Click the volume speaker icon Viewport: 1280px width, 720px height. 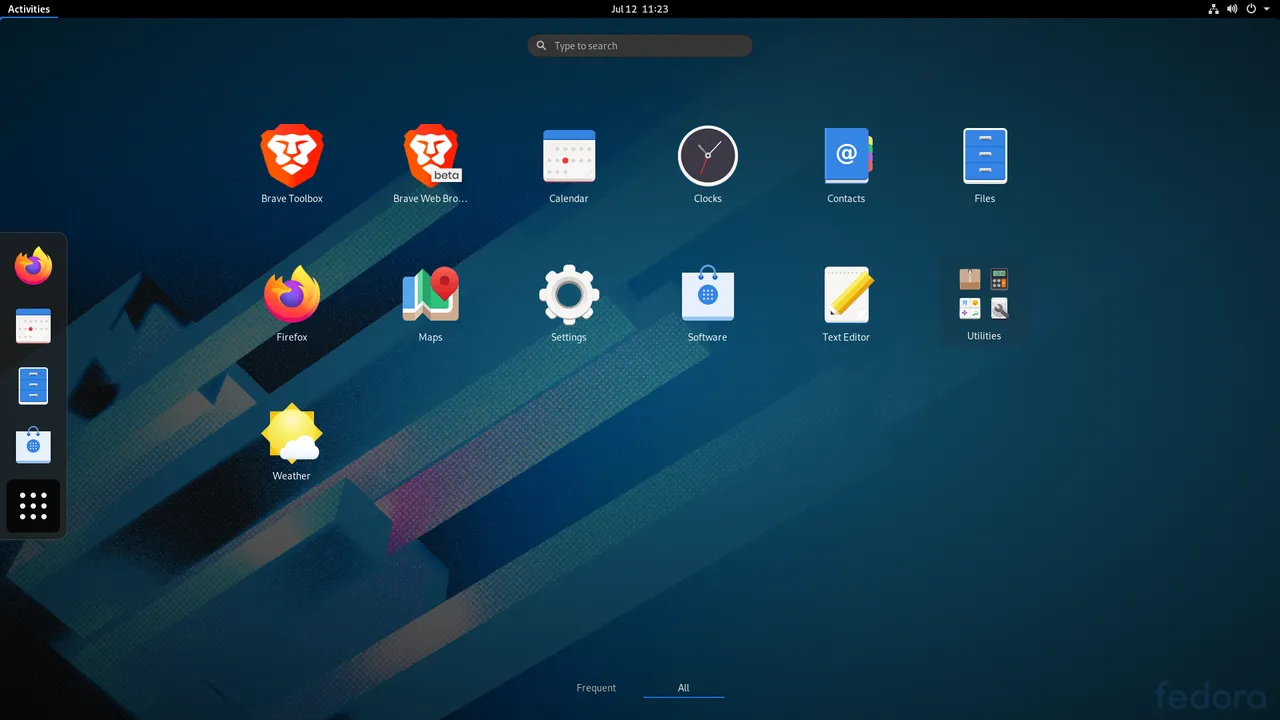point(1232,9)
